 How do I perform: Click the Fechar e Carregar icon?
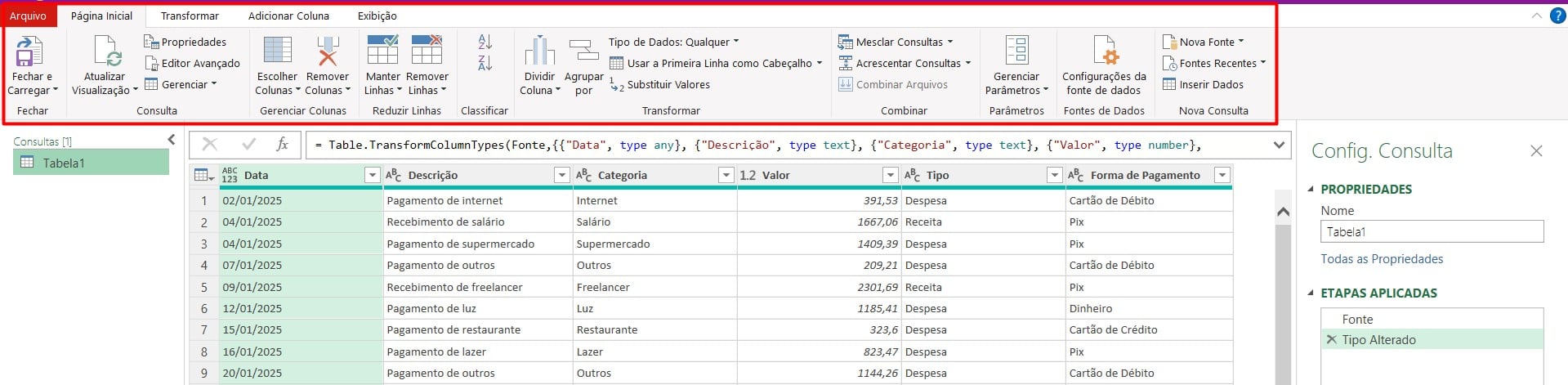click(30, 51)
